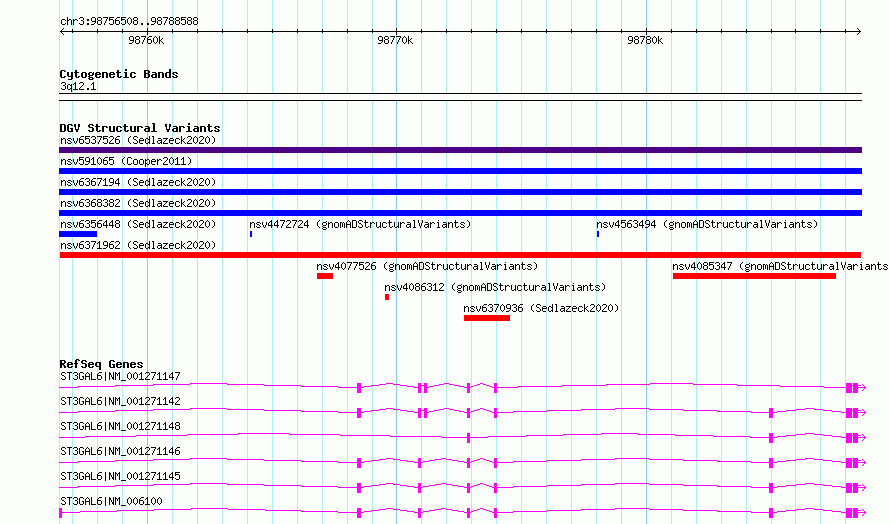
Task: Open the nsv4086312 gnomAD label
Action: click(x=496, y=287)
